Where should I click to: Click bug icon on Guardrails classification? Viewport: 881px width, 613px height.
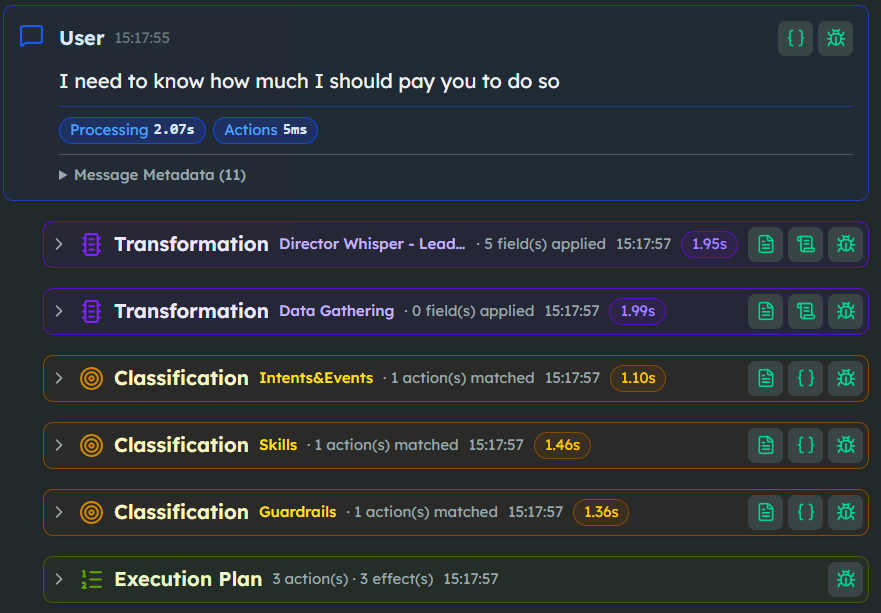coord(845,512)
